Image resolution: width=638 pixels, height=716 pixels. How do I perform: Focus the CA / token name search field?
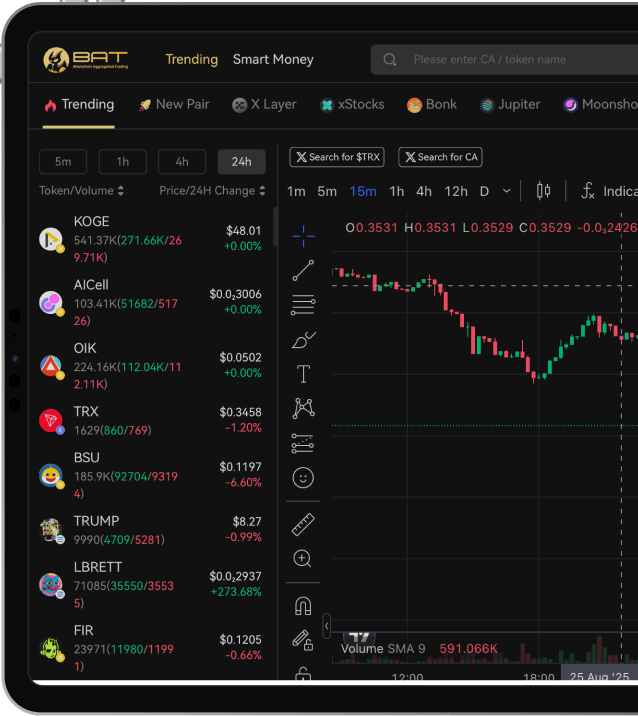[510, 60]
